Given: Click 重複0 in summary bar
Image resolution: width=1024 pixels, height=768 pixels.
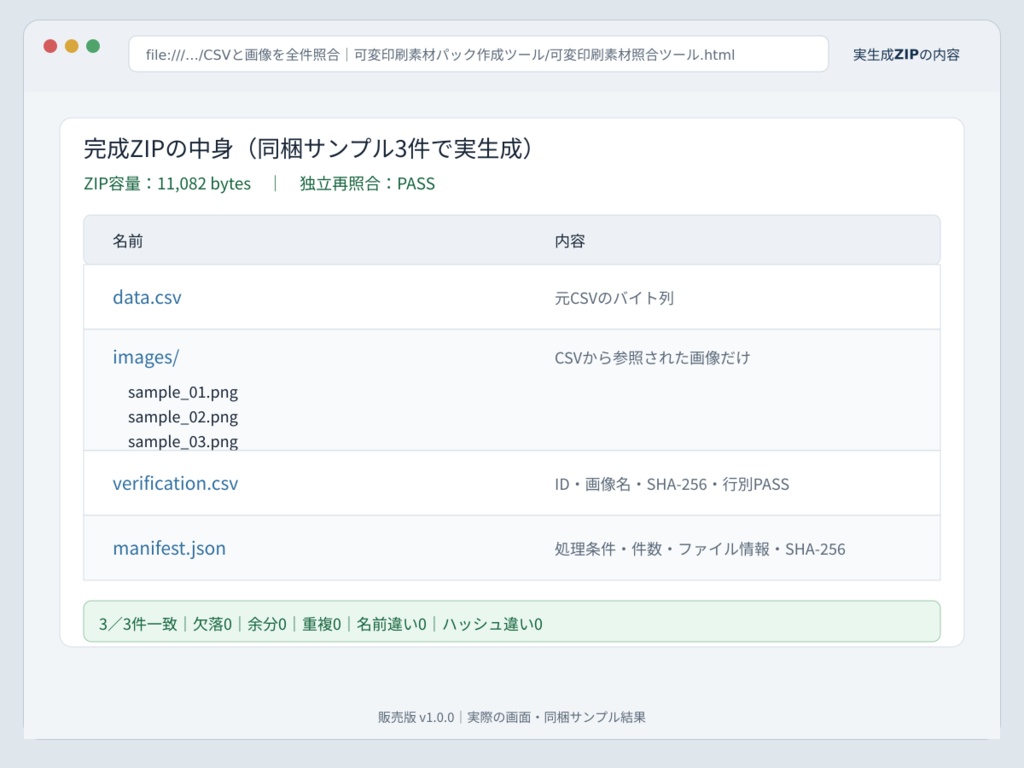Looking at the screenshot, I should click(x=321, y=624).
